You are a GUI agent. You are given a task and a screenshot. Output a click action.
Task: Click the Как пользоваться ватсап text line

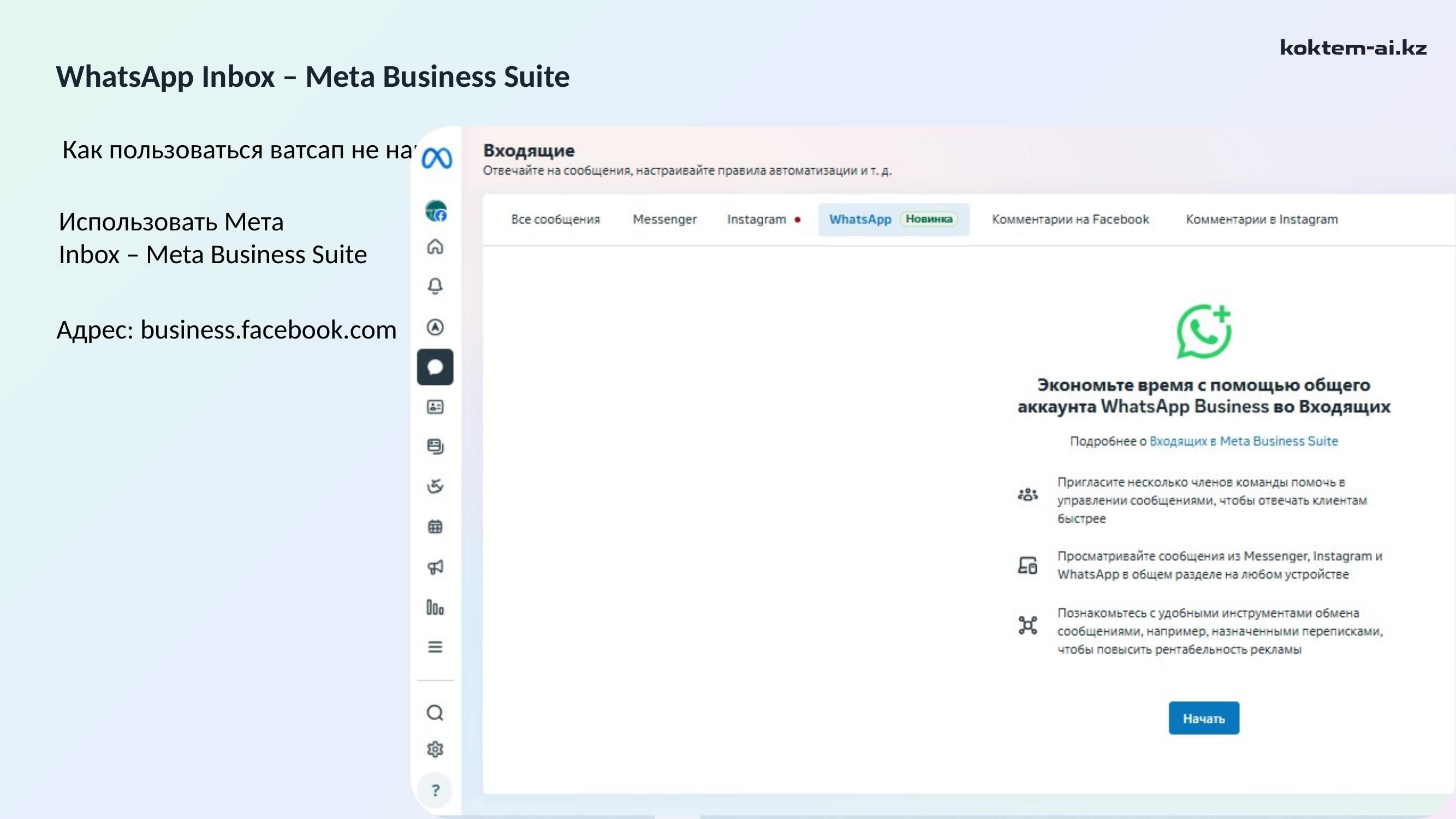[x=239, y=150]
